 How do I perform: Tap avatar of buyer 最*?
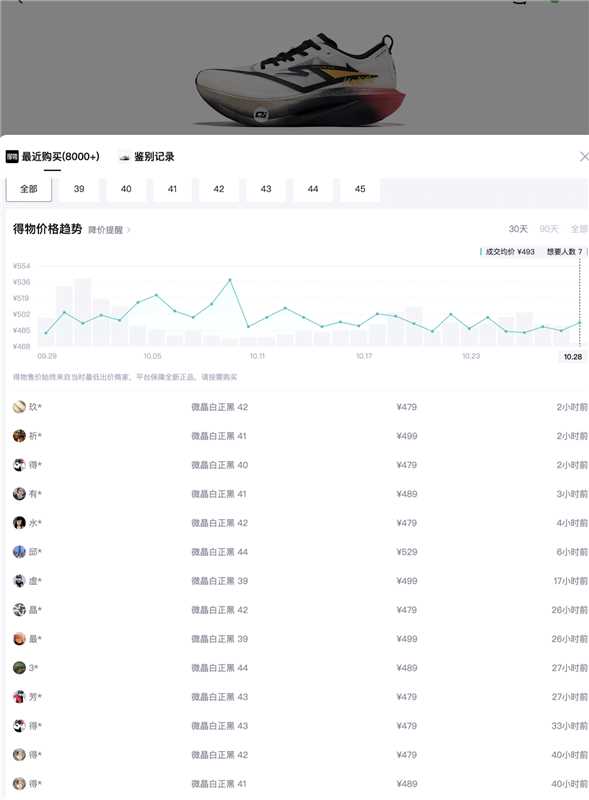click(x=19, y=639)
